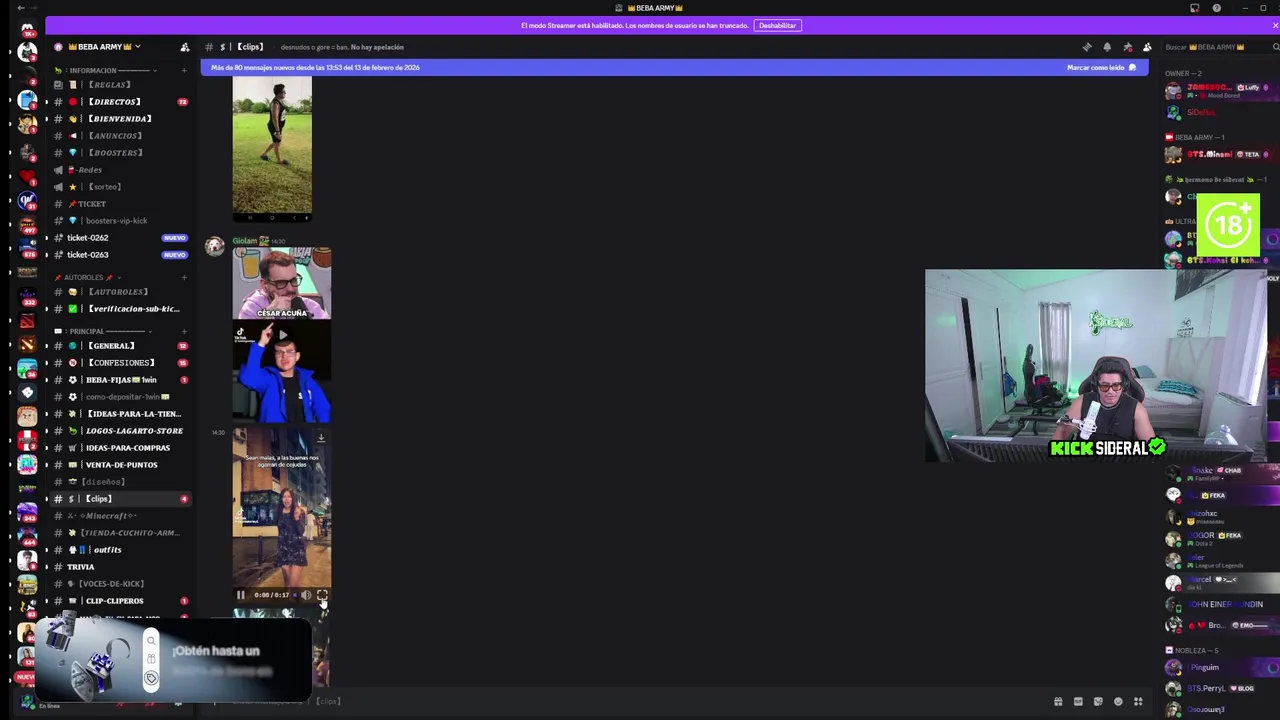Open the VENTA-DE-PUNTOS channel
This screenshot has height=720, width=1280.
pos(120,465)
